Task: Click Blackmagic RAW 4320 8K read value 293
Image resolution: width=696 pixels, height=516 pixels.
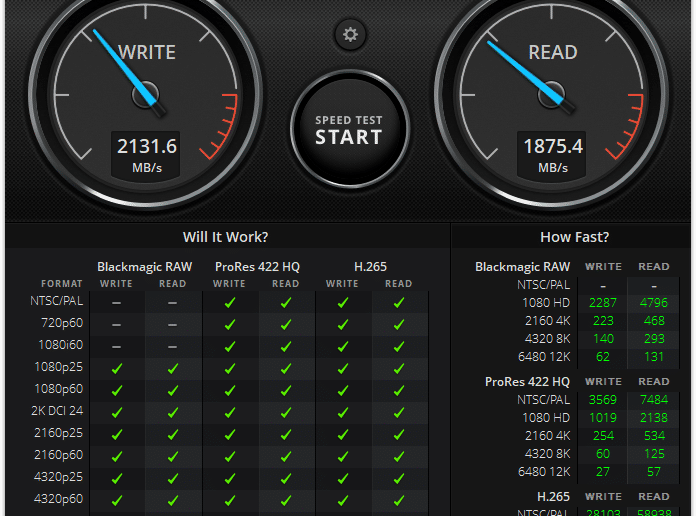Action: click(654, 339)
